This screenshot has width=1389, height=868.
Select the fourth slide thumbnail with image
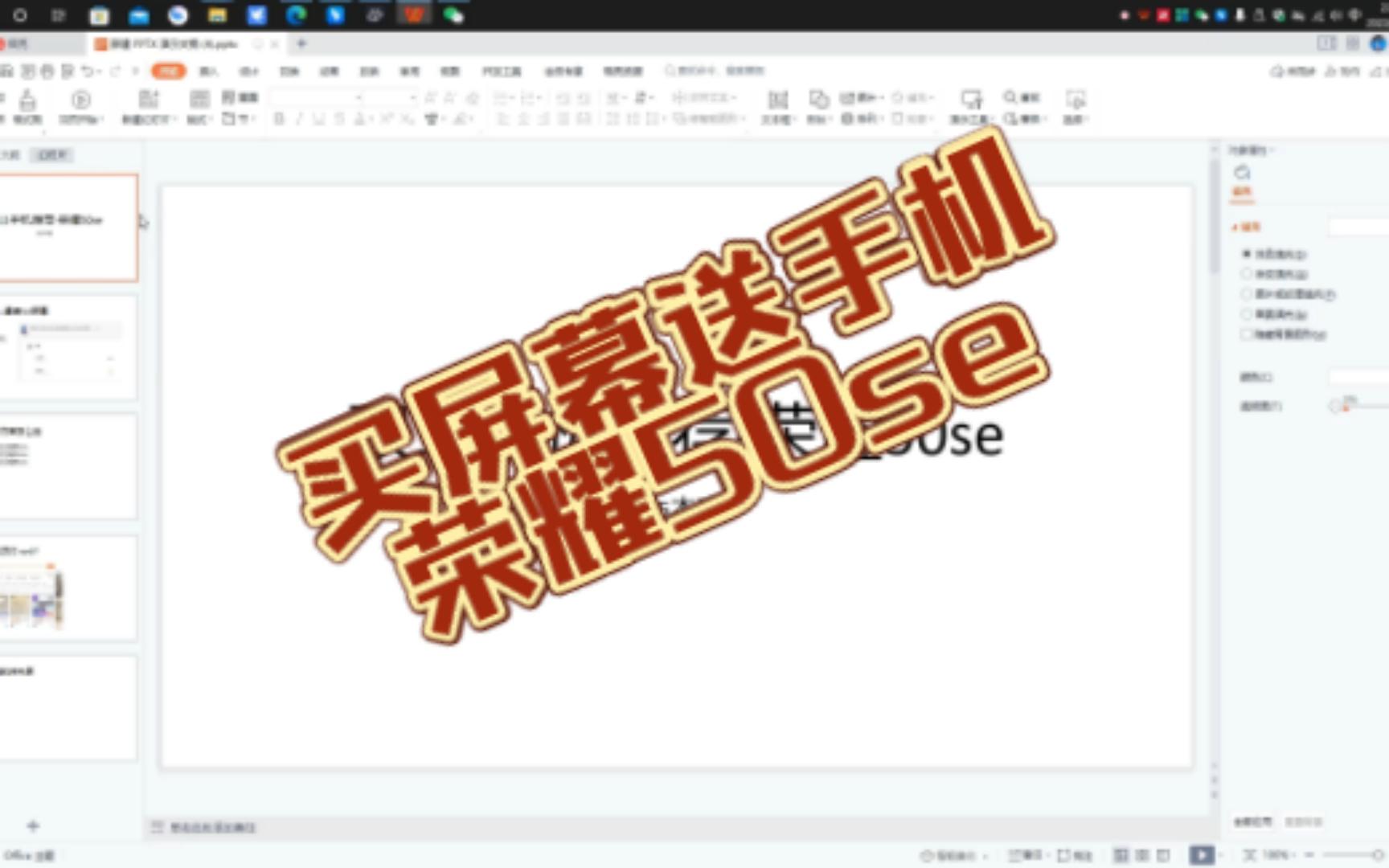pos(68,588)
